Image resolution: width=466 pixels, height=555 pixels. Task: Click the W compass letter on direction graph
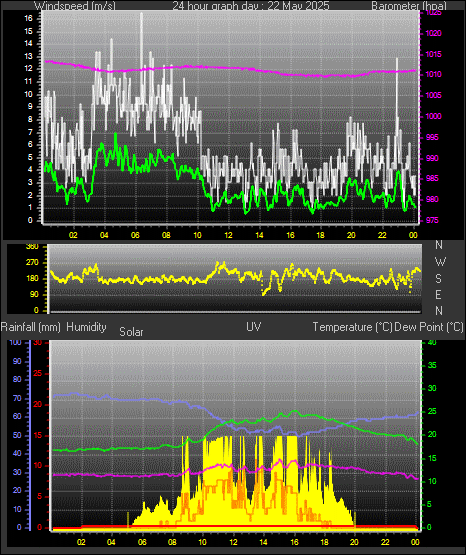(440, 262)
